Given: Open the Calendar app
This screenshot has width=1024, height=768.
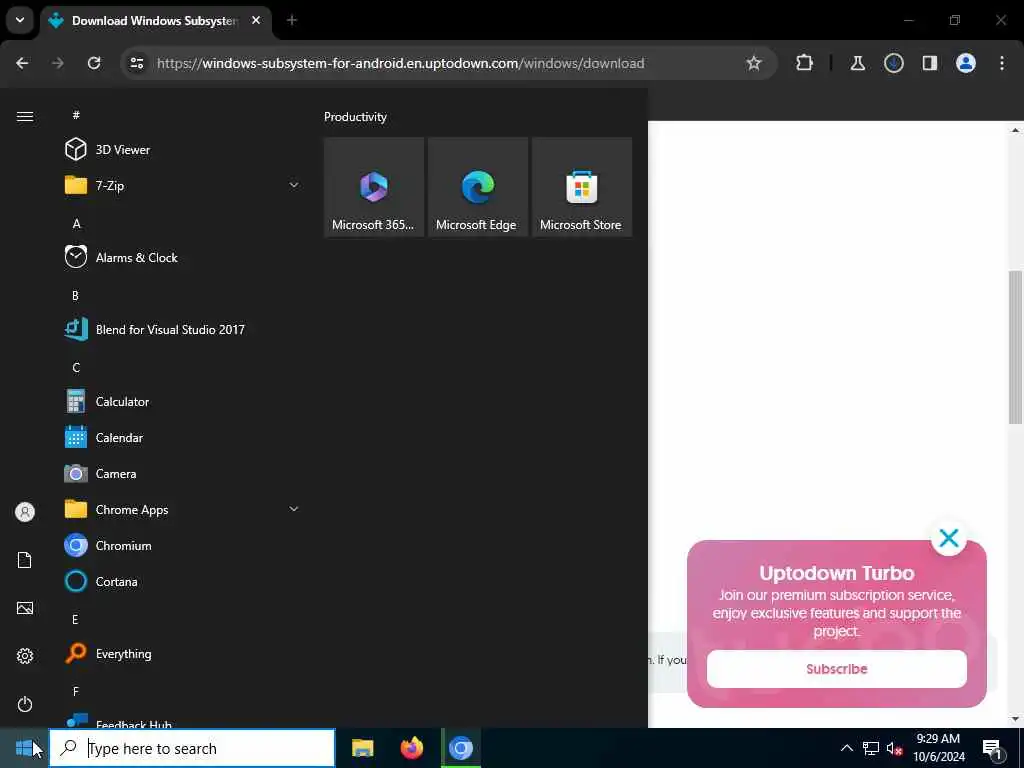Looking at the screenshot, I should (183, 438).
